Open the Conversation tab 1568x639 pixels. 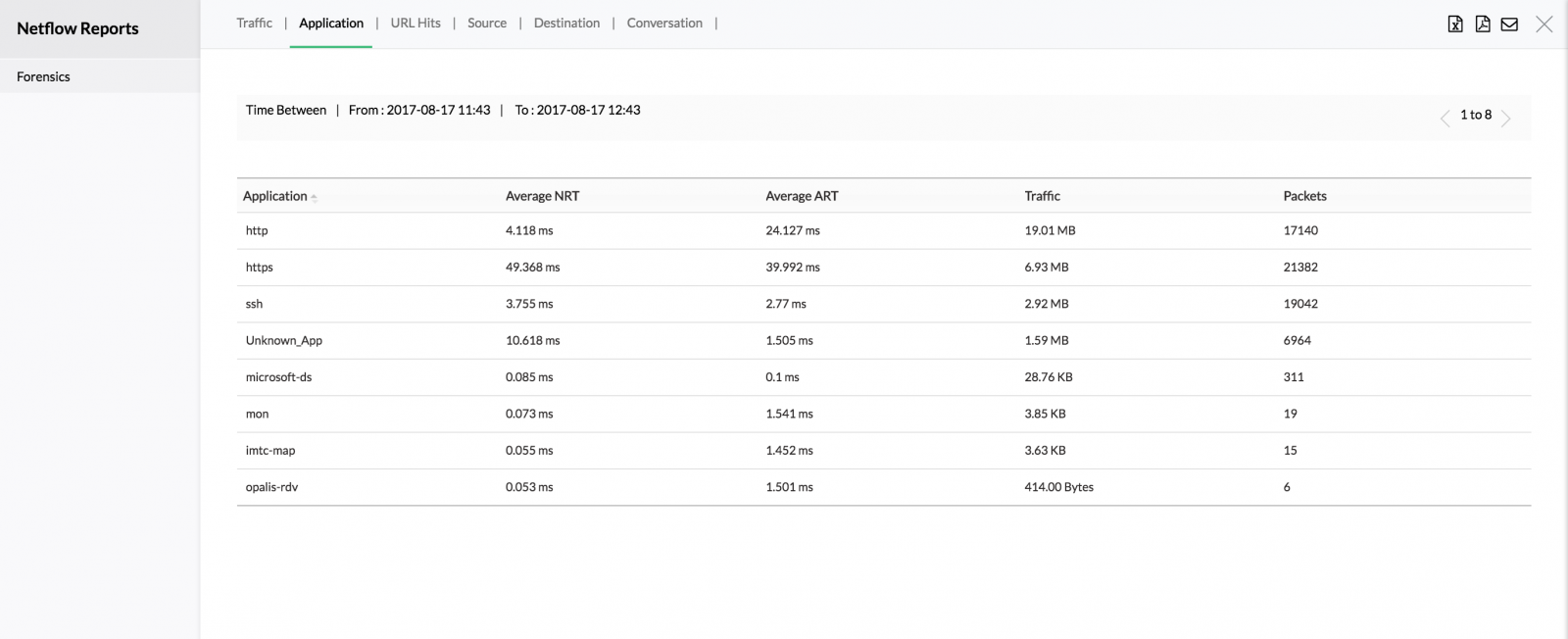(x=664, y=24)
